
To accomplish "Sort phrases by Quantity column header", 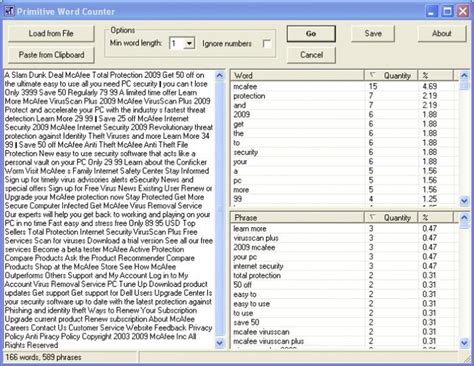I will (x=391, y=218).
